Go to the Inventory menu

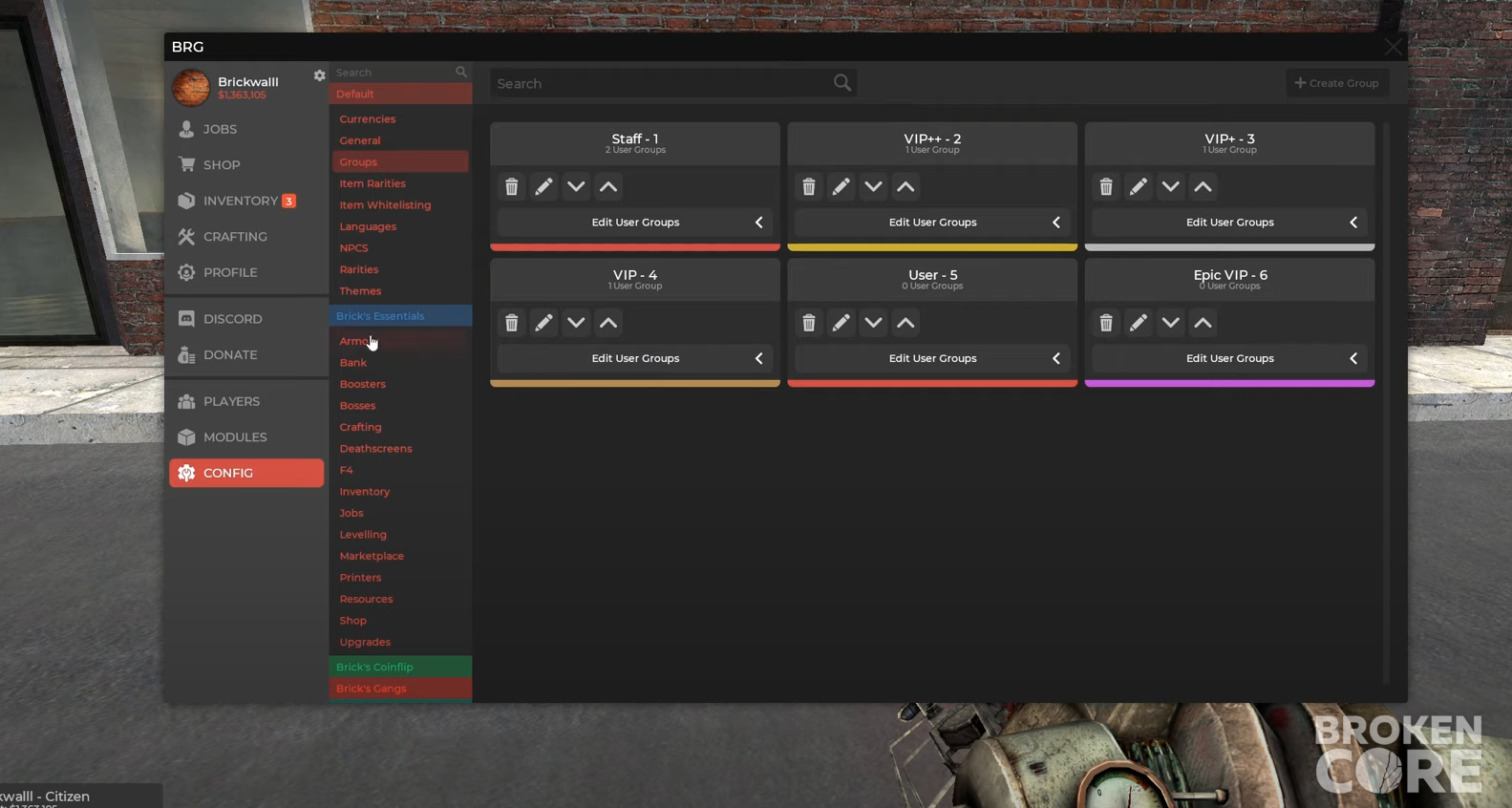point(246,201)
